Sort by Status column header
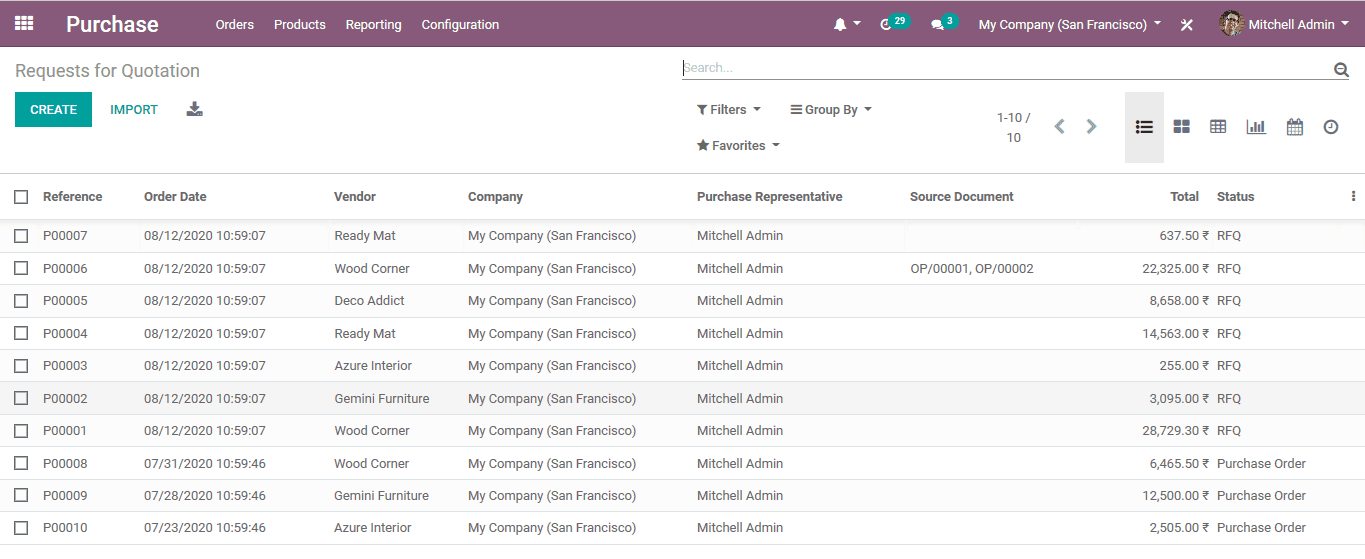This screenshot has height=559, width=1365. pos(1235,197)
